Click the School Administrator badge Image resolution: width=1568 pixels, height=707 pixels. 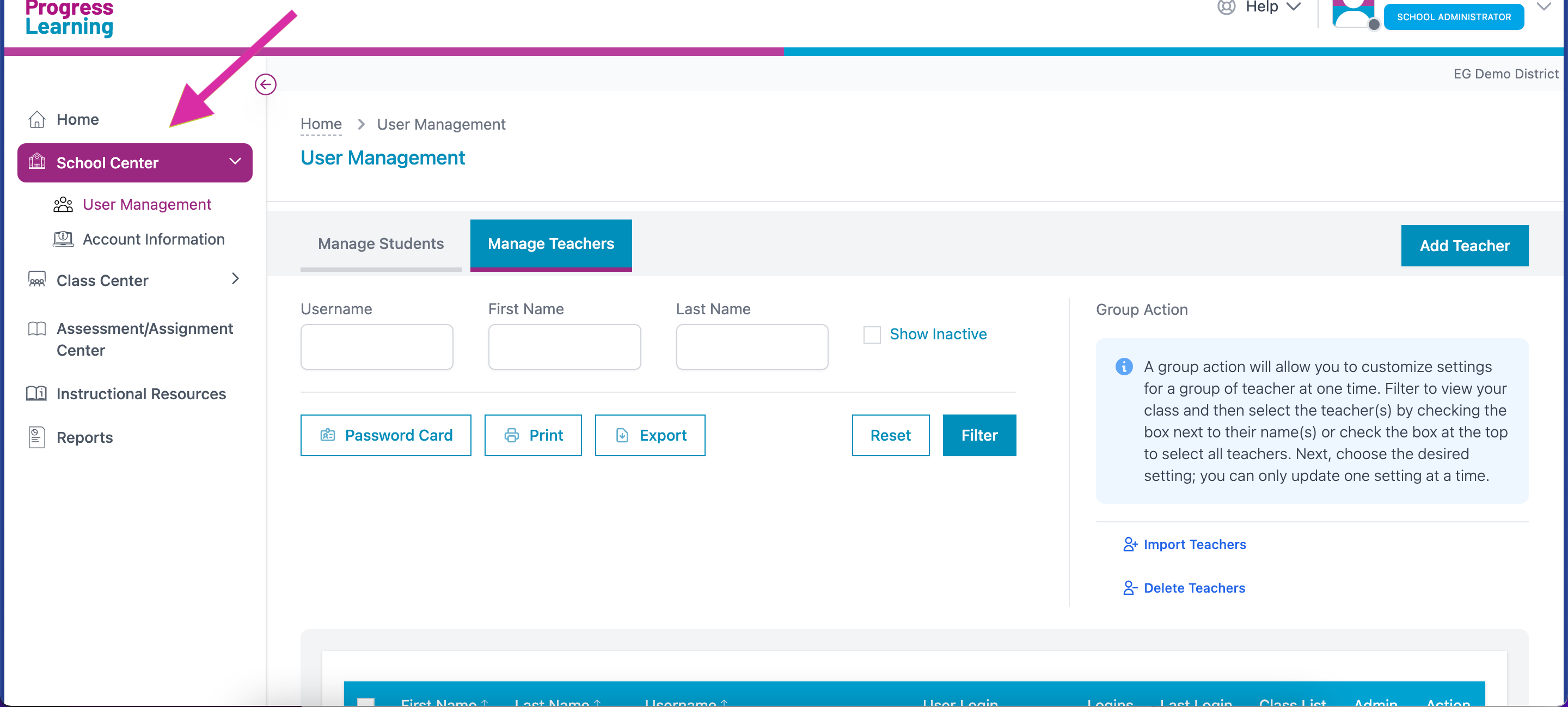[1454, 17]
